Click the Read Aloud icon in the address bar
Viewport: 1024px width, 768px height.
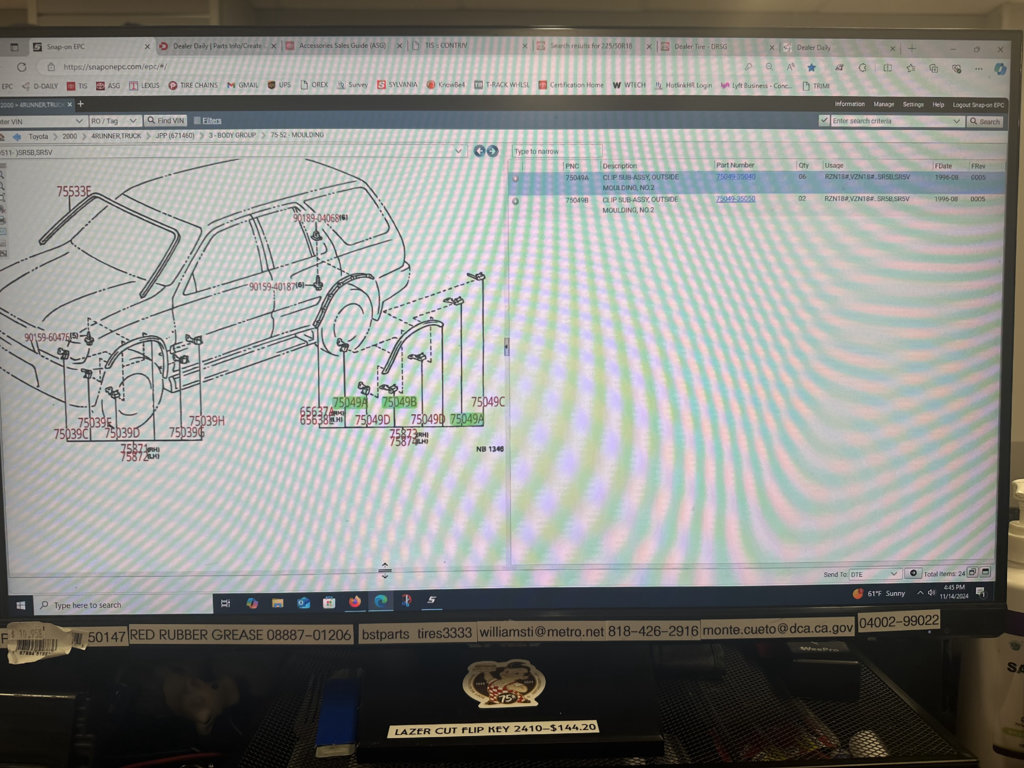[790, 67]
